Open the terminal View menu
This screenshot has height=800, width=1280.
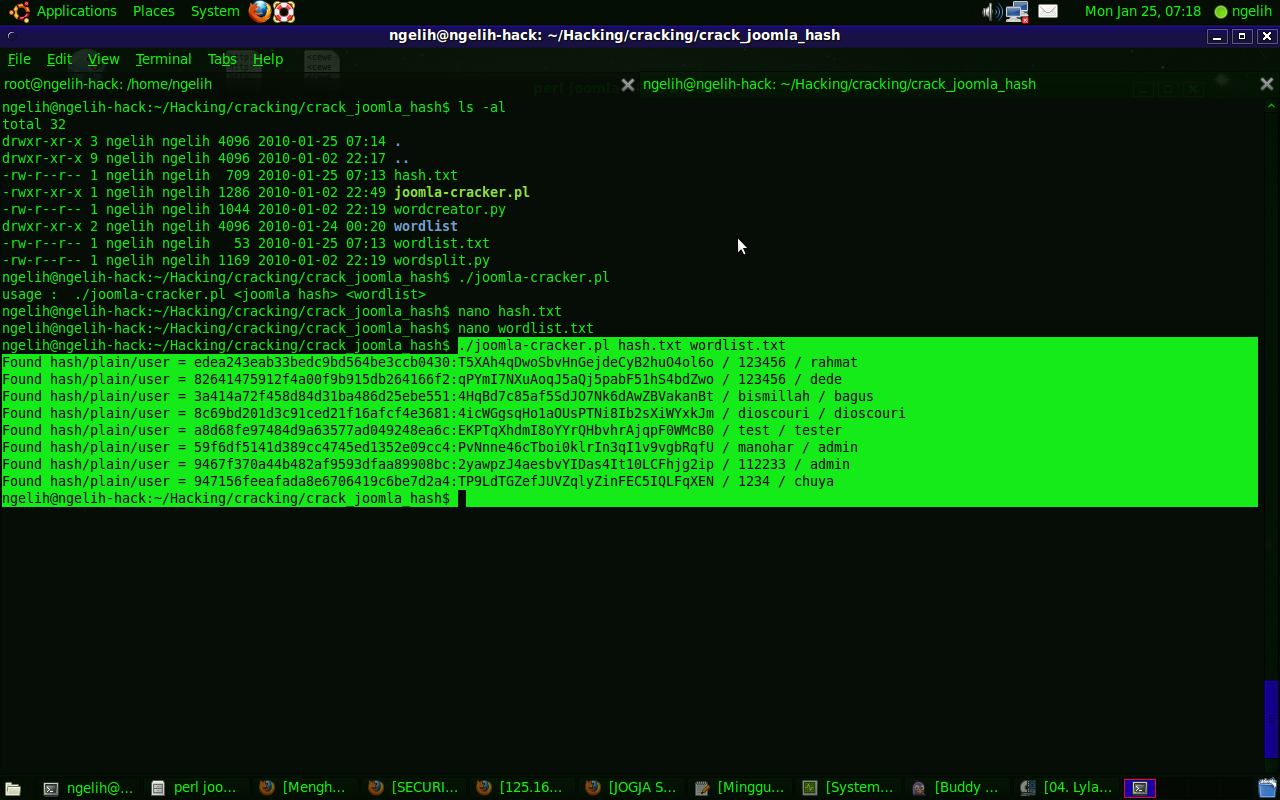103,59
